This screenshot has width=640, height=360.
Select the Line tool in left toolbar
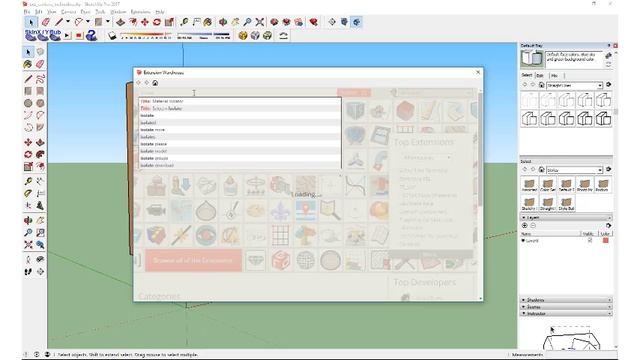coord(28,79)
